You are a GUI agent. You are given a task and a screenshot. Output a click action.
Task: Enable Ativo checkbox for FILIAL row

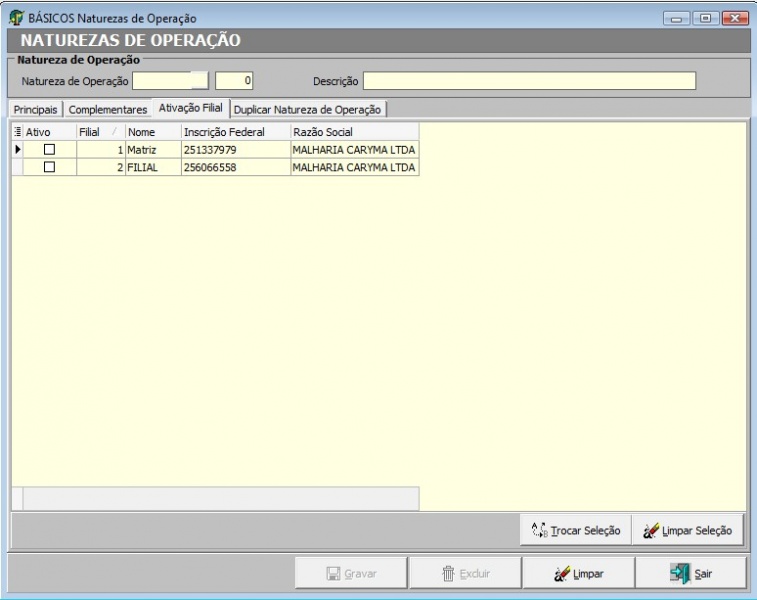point(49,167)
